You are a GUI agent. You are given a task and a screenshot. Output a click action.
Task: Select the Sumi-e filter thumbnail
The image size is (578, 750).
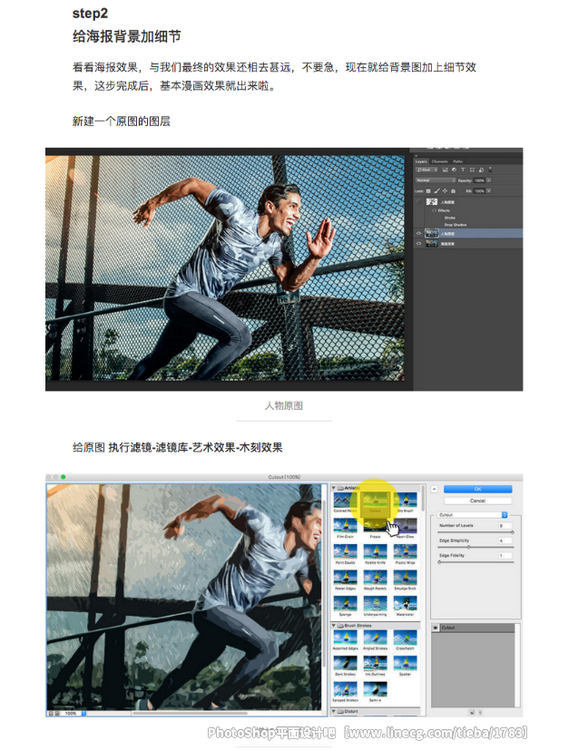click(x=375, y=689)
